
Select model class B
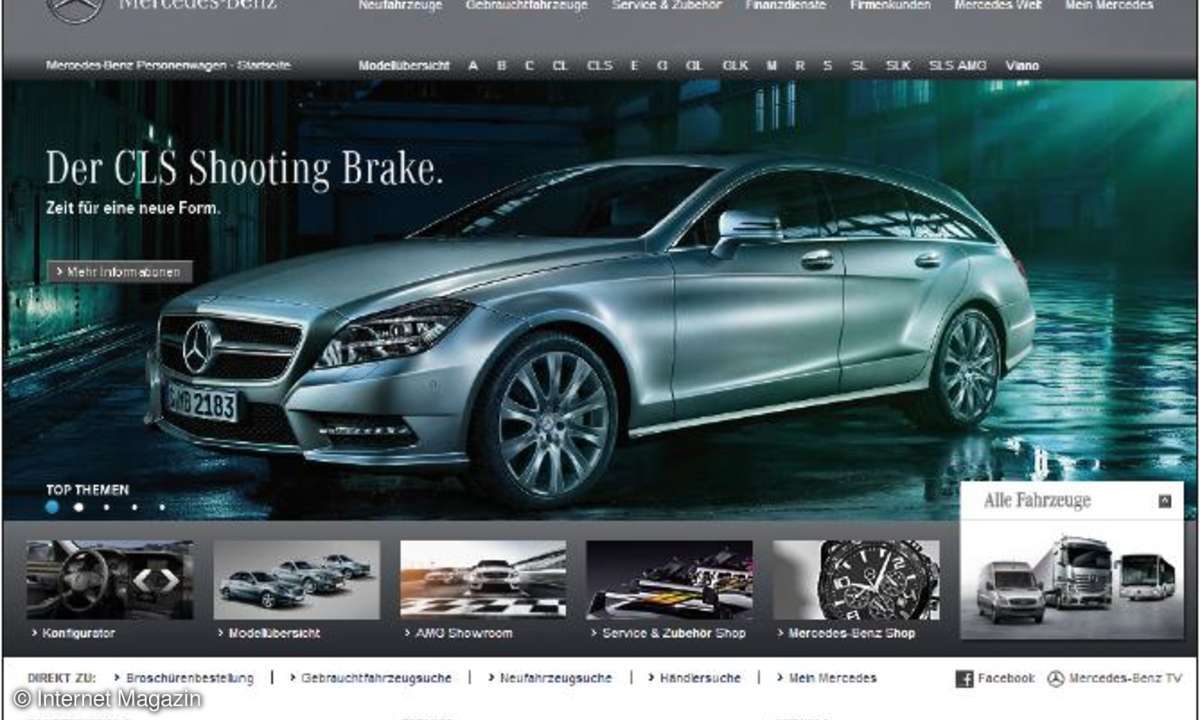501,66
